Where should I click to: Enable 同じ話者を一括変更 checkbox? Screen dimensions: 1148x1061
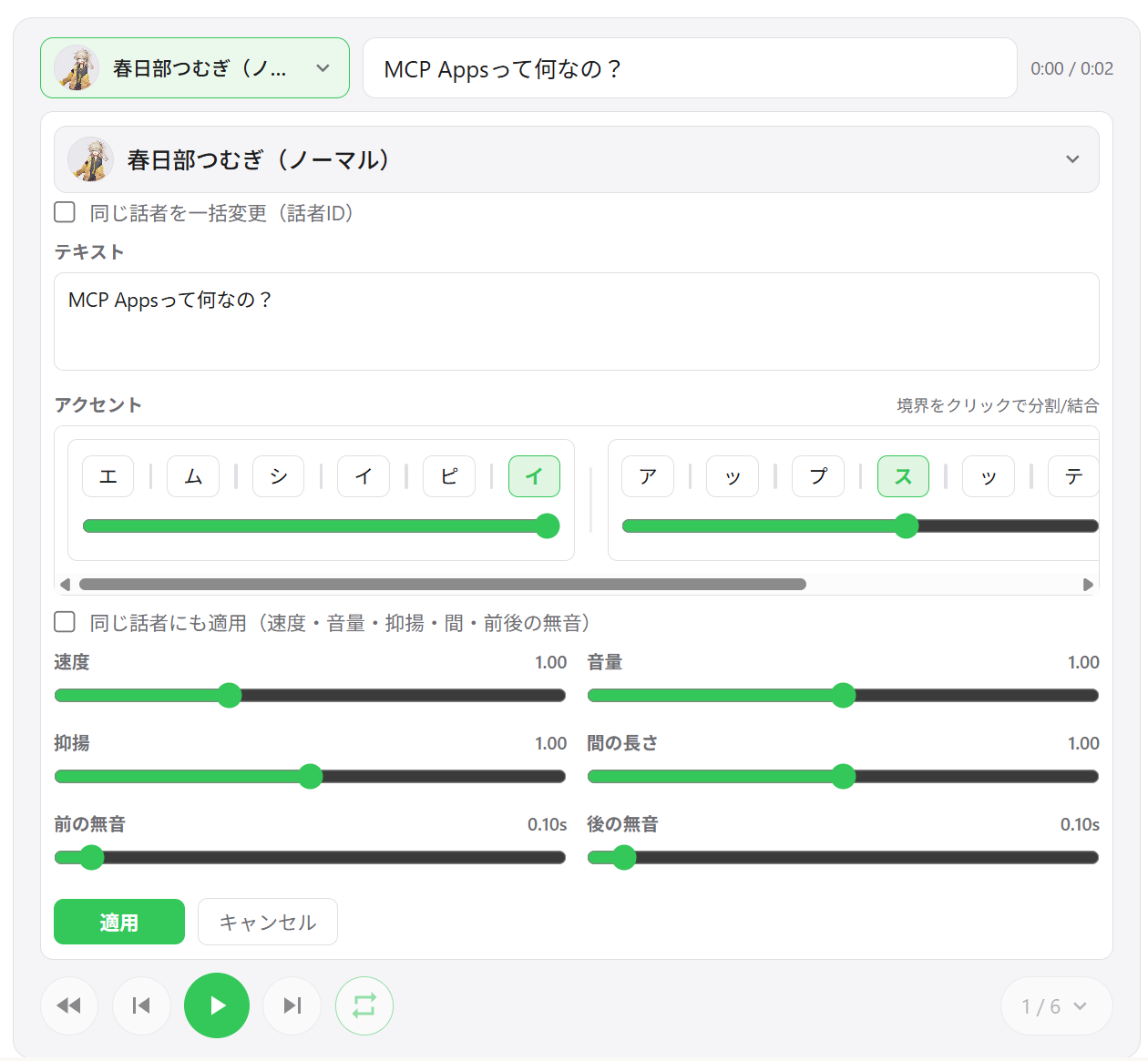[65, 212]
